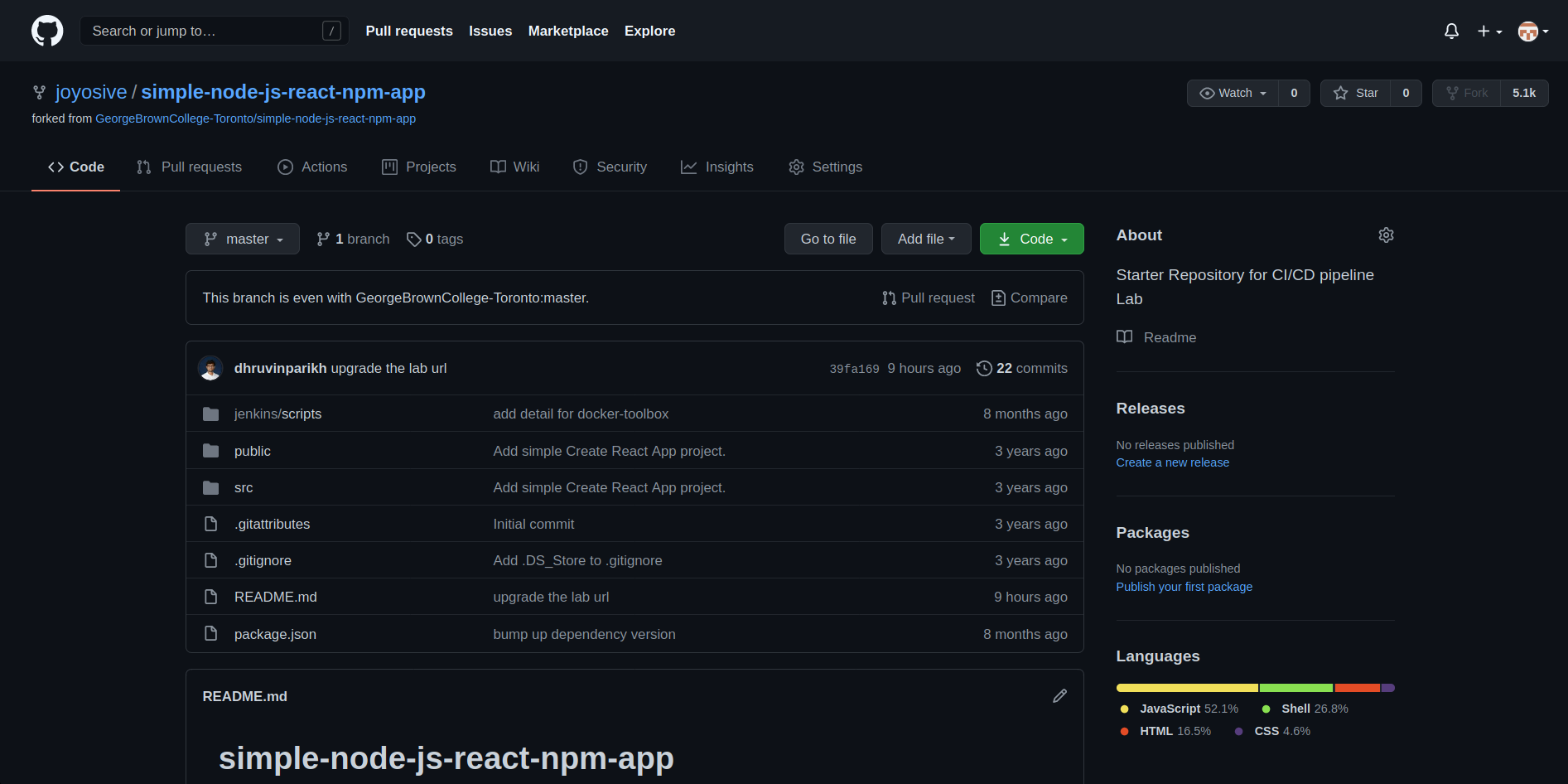Viewport: 1568px width, 784px height.
Task: Open the package.json file name
Action: coord(275,634)
